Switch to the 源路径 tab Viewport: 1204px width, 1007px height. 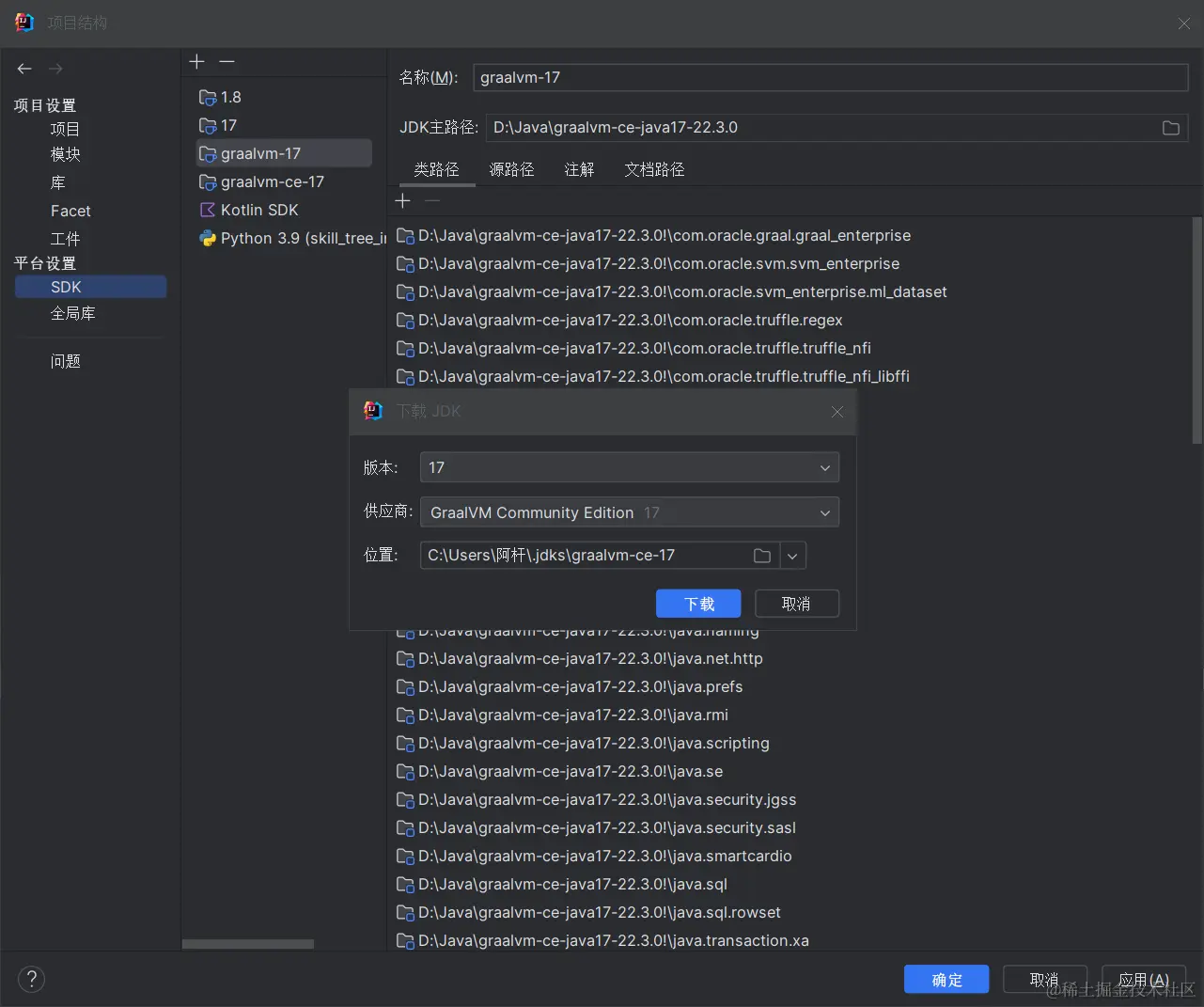tap(512, 169)
